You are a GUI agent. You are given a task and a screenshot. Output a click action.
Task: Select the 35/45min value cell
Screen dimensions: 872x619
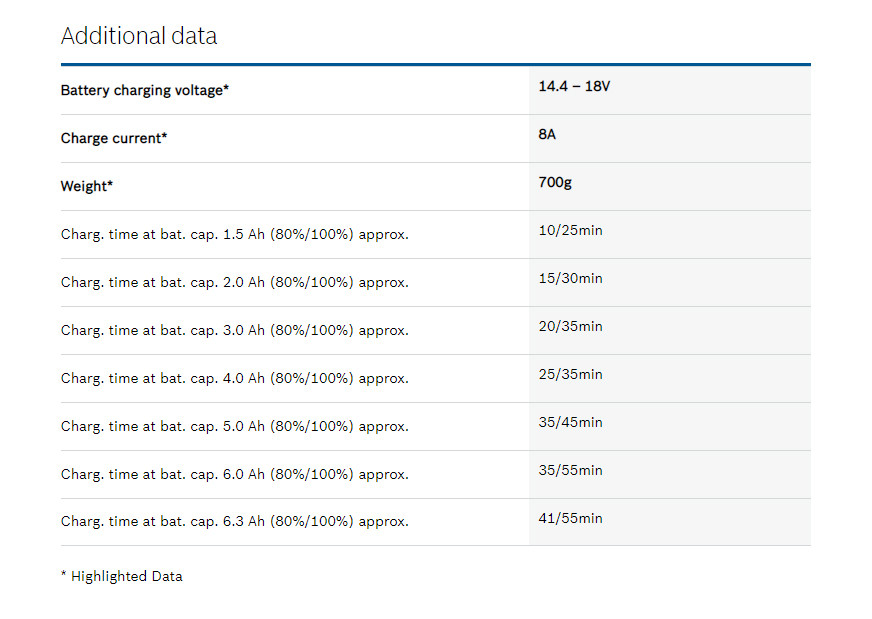coord(570,423)
